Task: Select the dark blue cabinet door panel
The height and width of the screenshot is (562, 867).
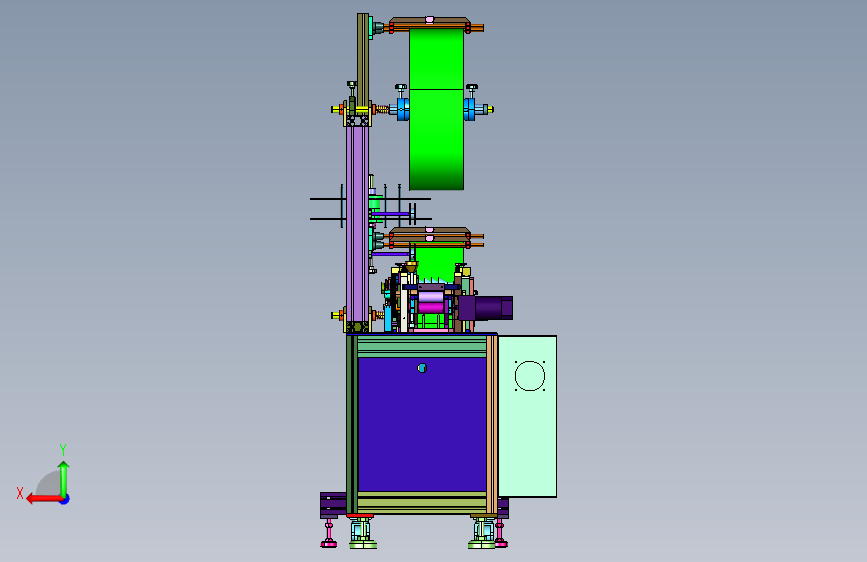Action: 422,424
